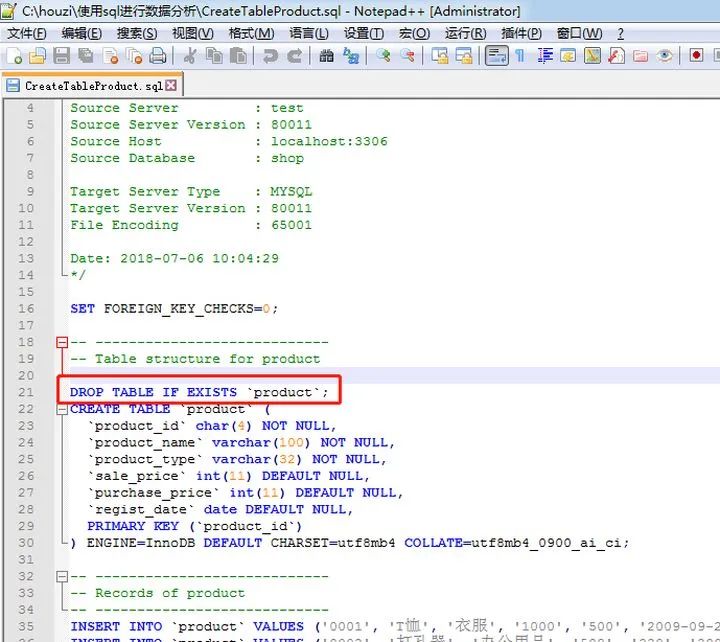This screenshot has height=642, width=720.
Task: Click the INSERT INTO line with '0001'
Action: click(395, 626)
